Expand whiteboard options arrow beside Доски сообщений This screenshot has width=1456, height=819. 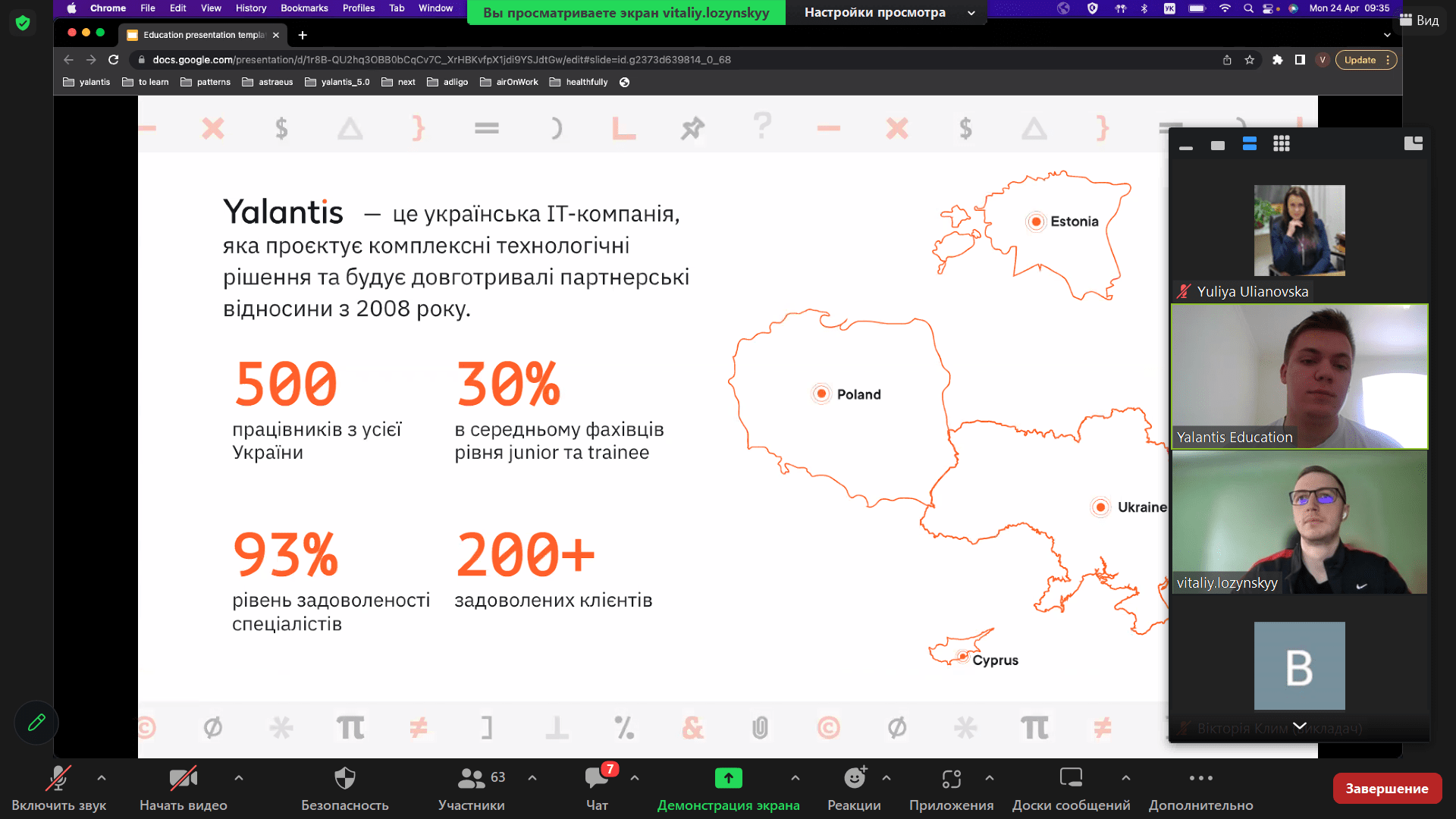1126,777
